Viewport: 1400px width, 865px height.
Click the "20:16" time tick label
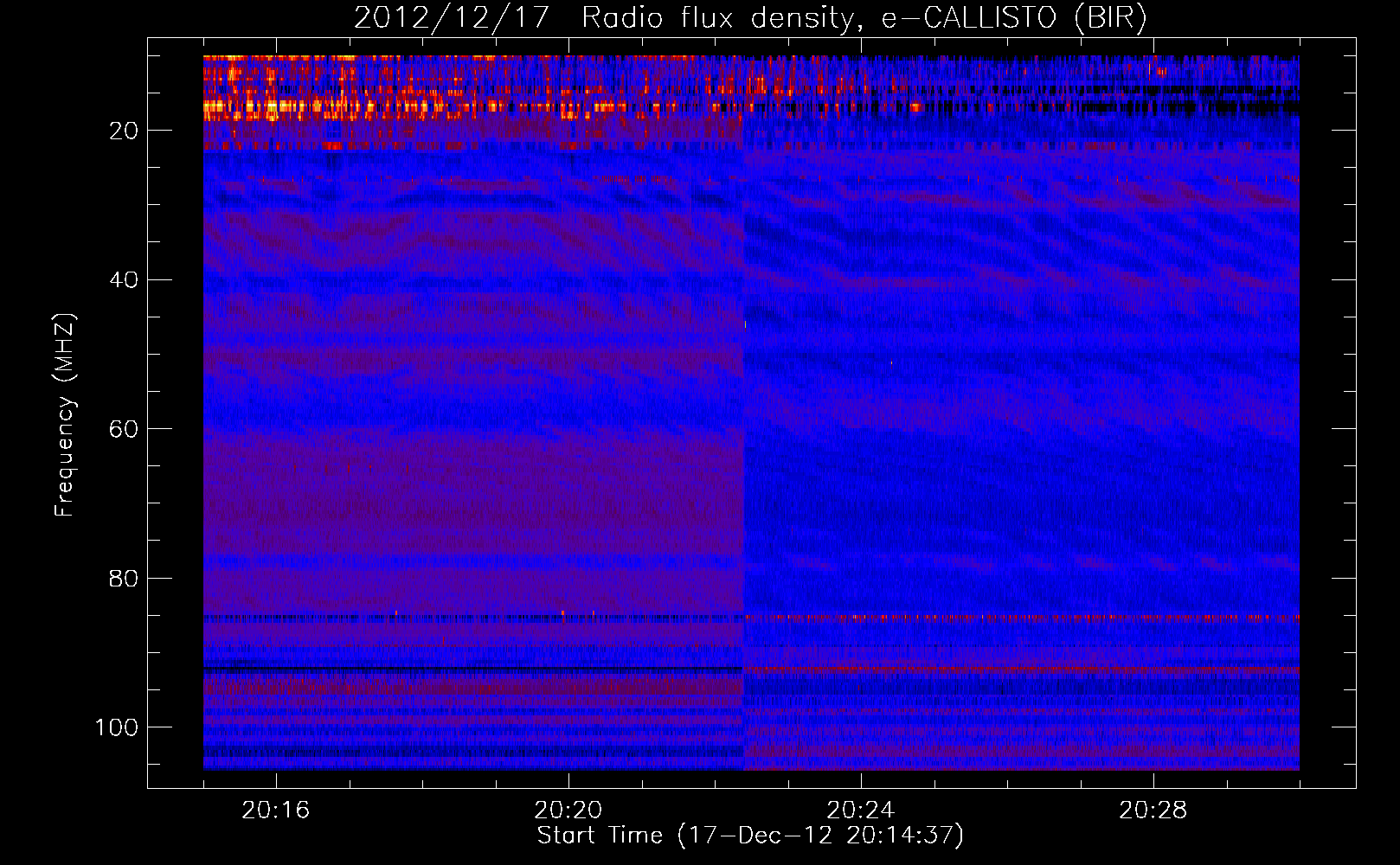pyautogui.click(x=276, y=811)
